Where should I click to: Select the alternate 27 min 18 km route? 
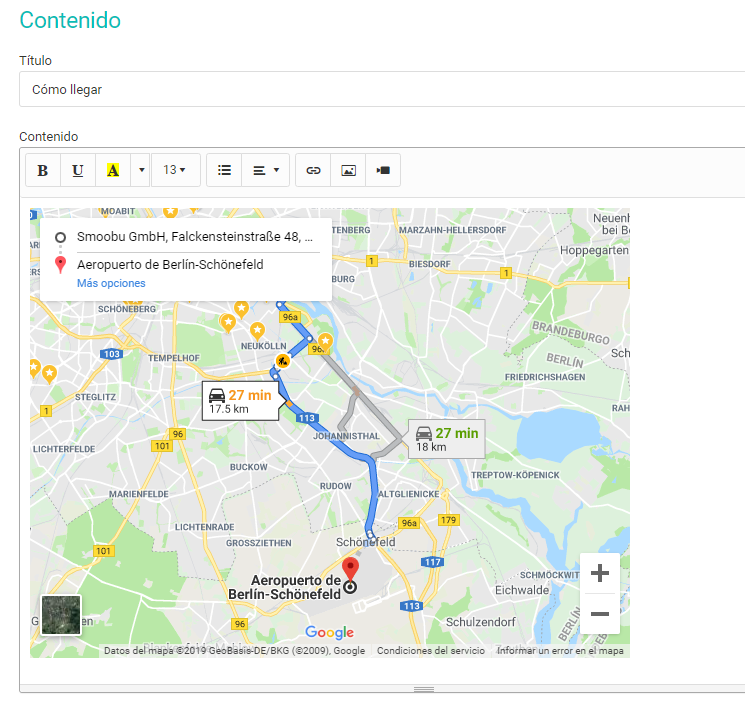[x=447, y=439]
